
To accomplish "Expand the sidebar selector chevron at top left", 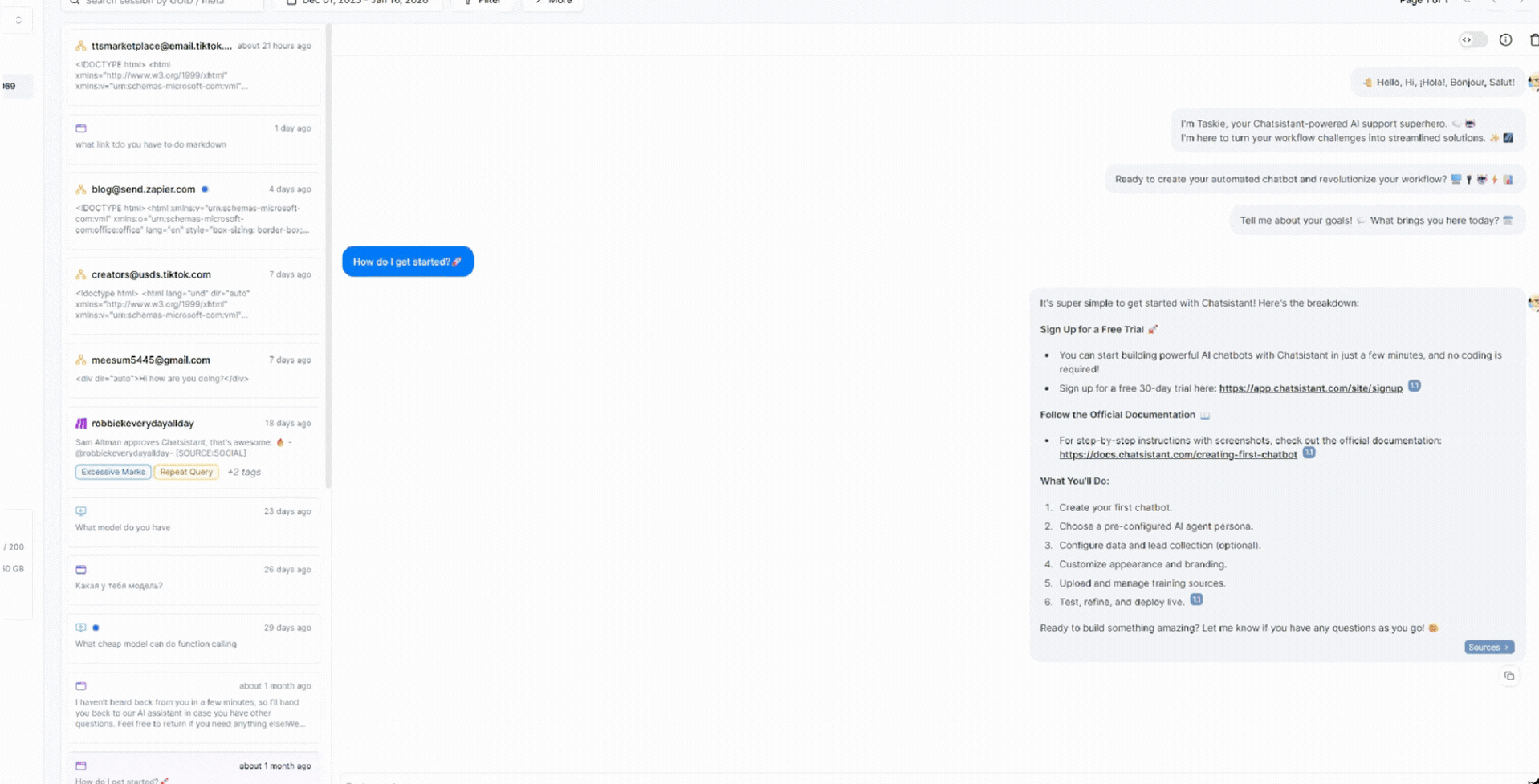I will (x=18, y=20).
